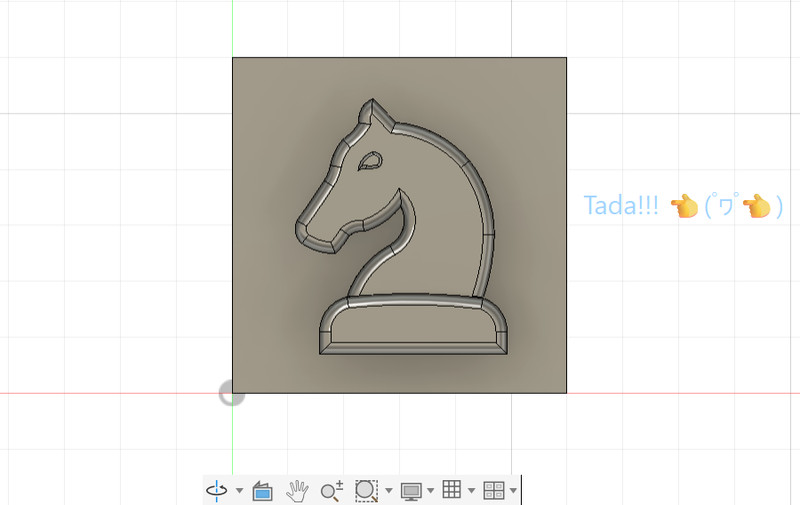The height and width of the screenshot is (505, 800).
Task: Expand the Grid and Snaps dropdown arrow
Action: (x=471, y=491)
